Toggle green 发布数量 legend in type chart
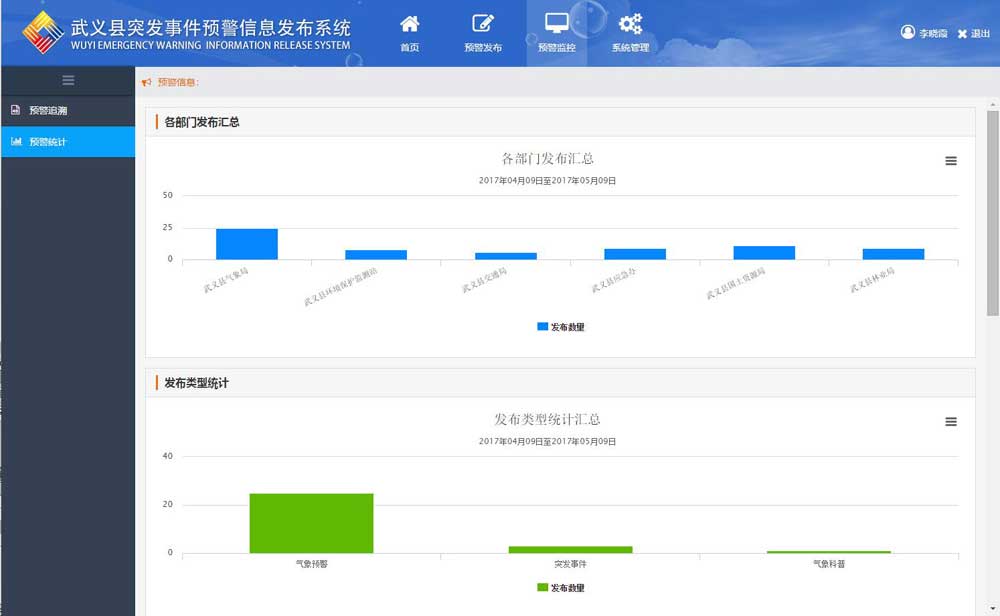Screen dimensions: 1000x616 click(x=560, y=588)
